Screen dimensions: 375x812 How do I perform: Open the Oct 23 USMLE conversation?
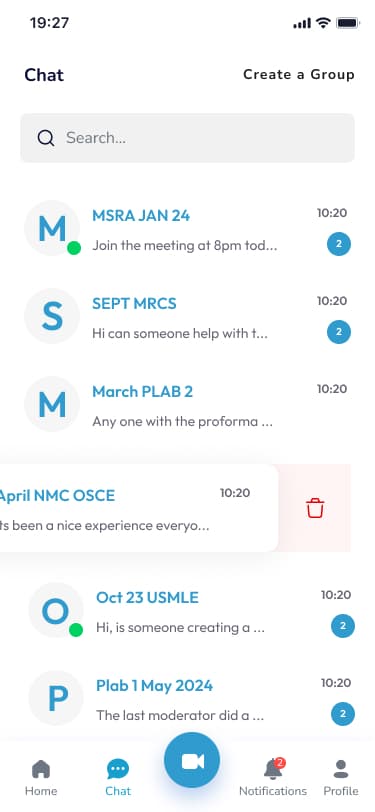192,611
